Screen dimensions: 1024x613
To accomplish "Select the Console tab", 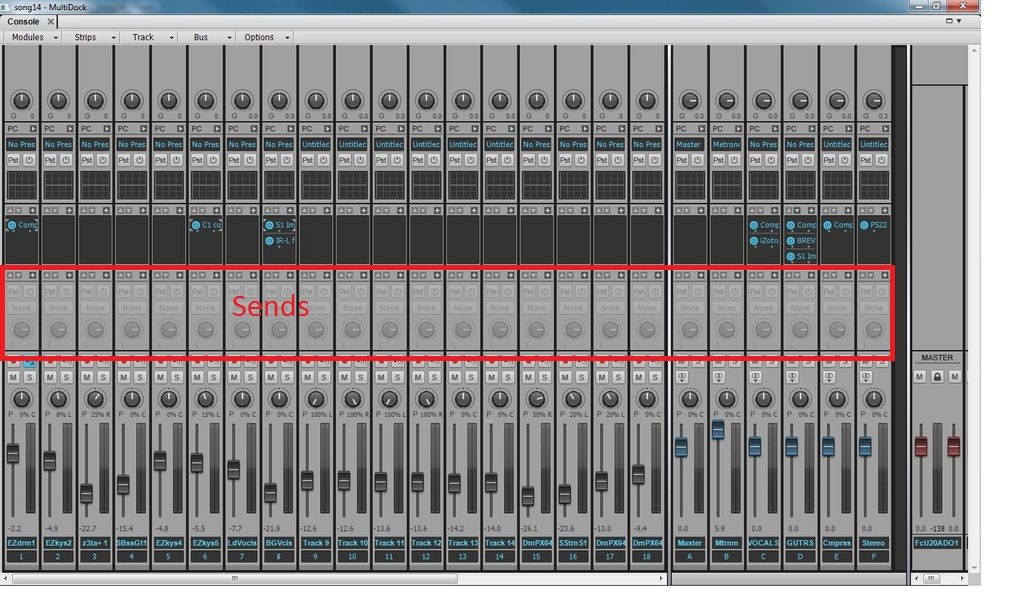I will point(24,21).
